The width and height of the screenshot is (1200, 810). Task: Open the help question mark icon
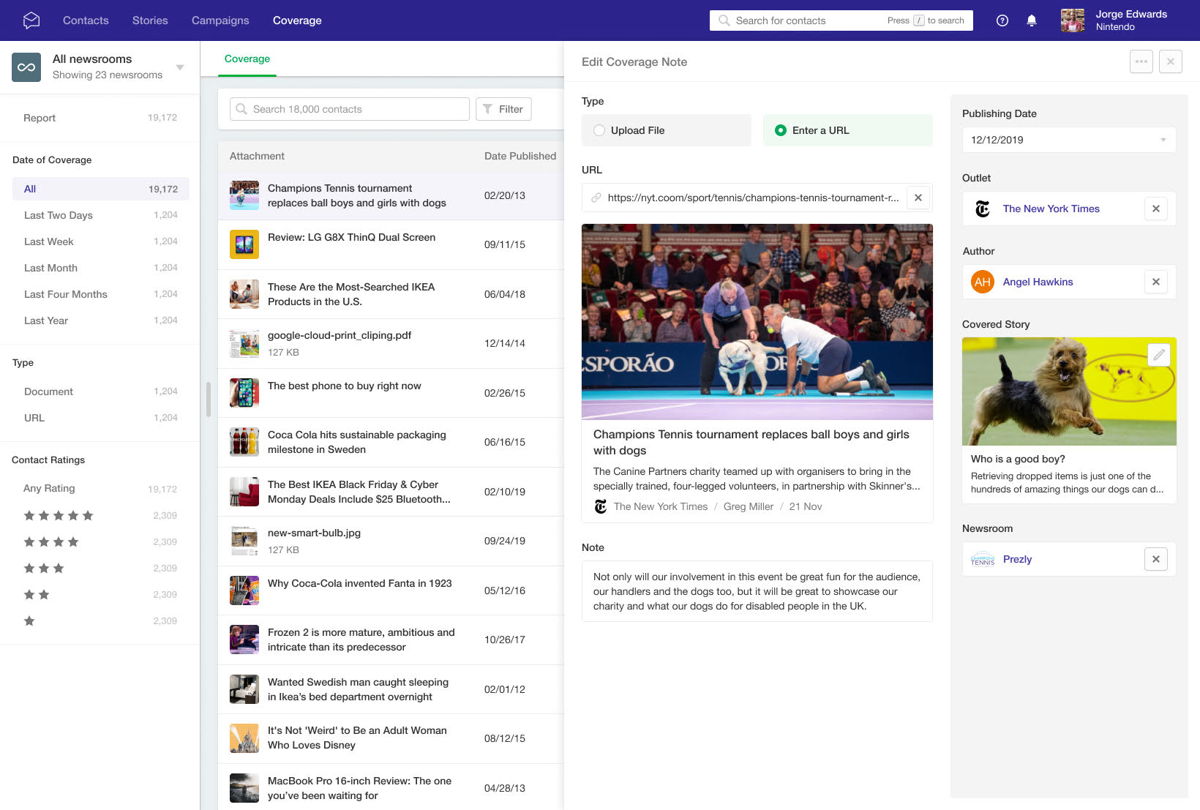pyautogui.click(x=1002, y=20)
